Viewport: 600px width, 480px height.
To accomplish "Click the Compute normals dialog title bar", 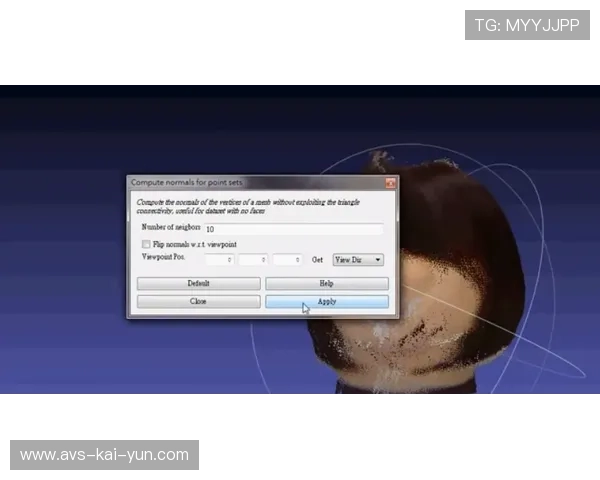I will (x=240, y=183).
